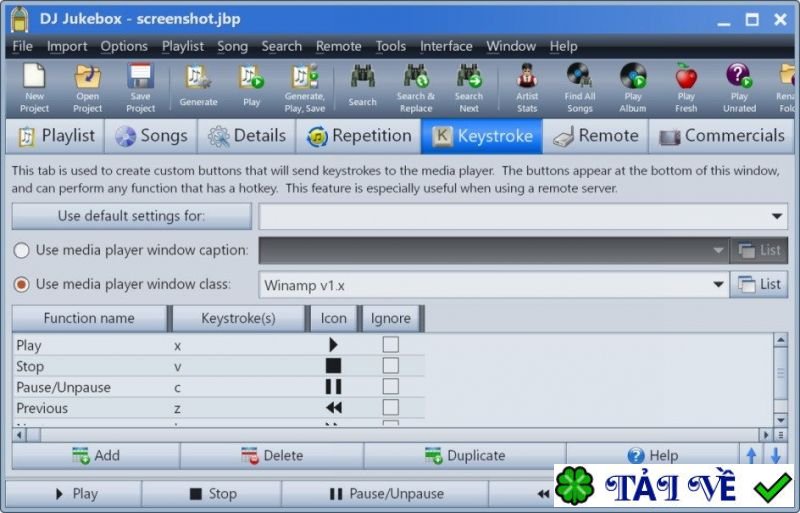The width and height of the screenshot is (800, 513).
Task: Open the Window menu
Action: [511, 46]
